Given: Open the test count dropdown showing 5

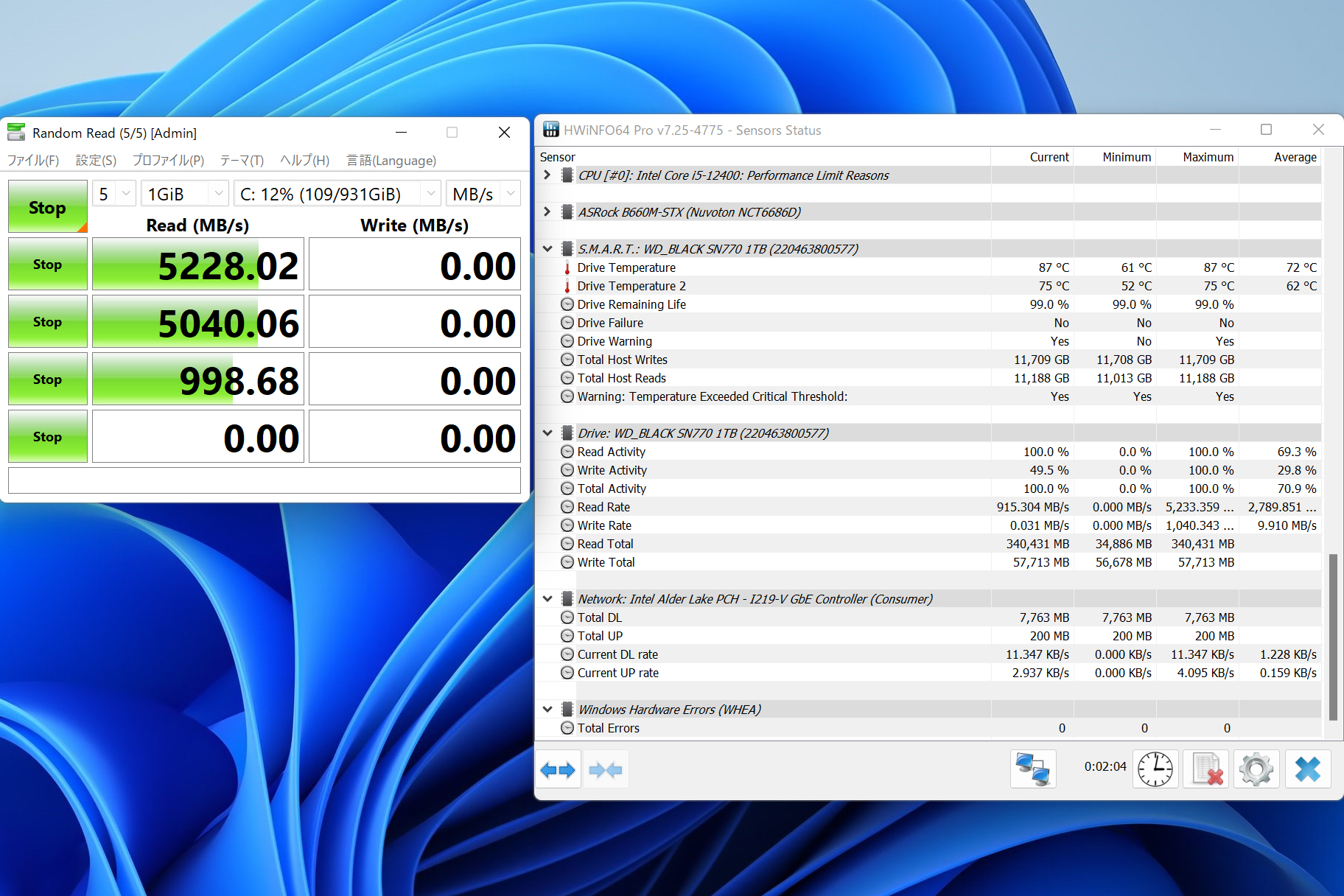Looking at the screenshot, I should tap(114, 194).
